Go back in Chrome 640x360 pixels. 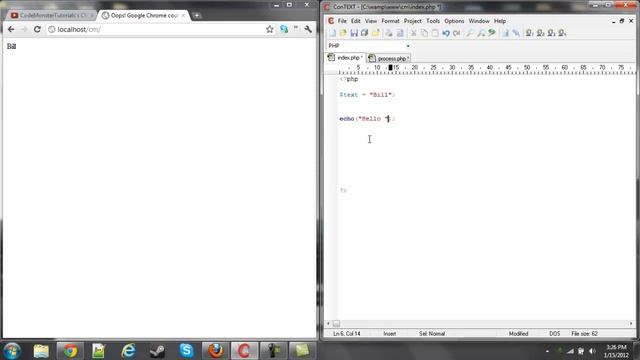coord(11,29)
